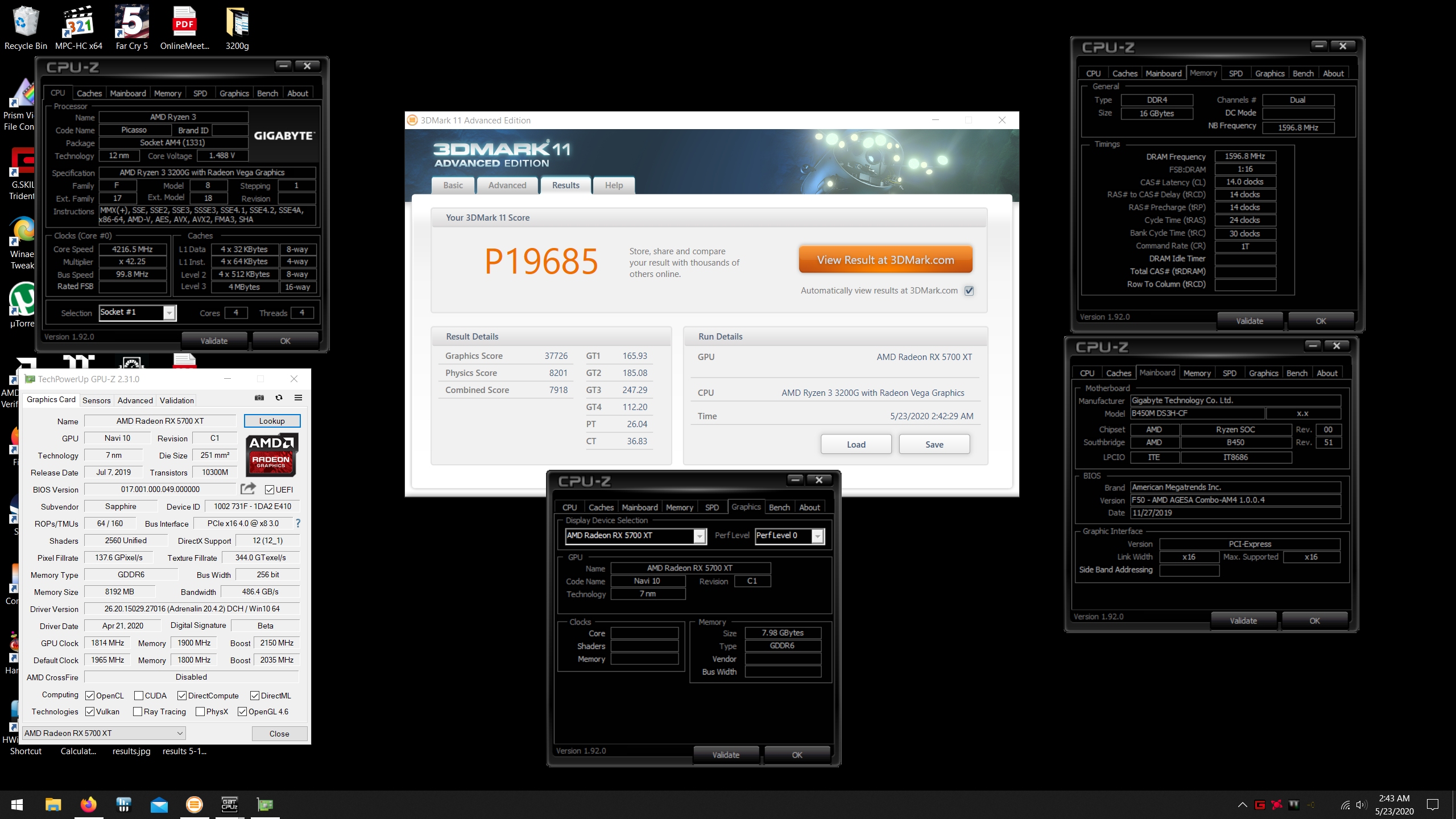This screenshot has width=1456, height=819.
Task: Open GPU-Z hamburger menu icon
Action: (x=298, y=398)
